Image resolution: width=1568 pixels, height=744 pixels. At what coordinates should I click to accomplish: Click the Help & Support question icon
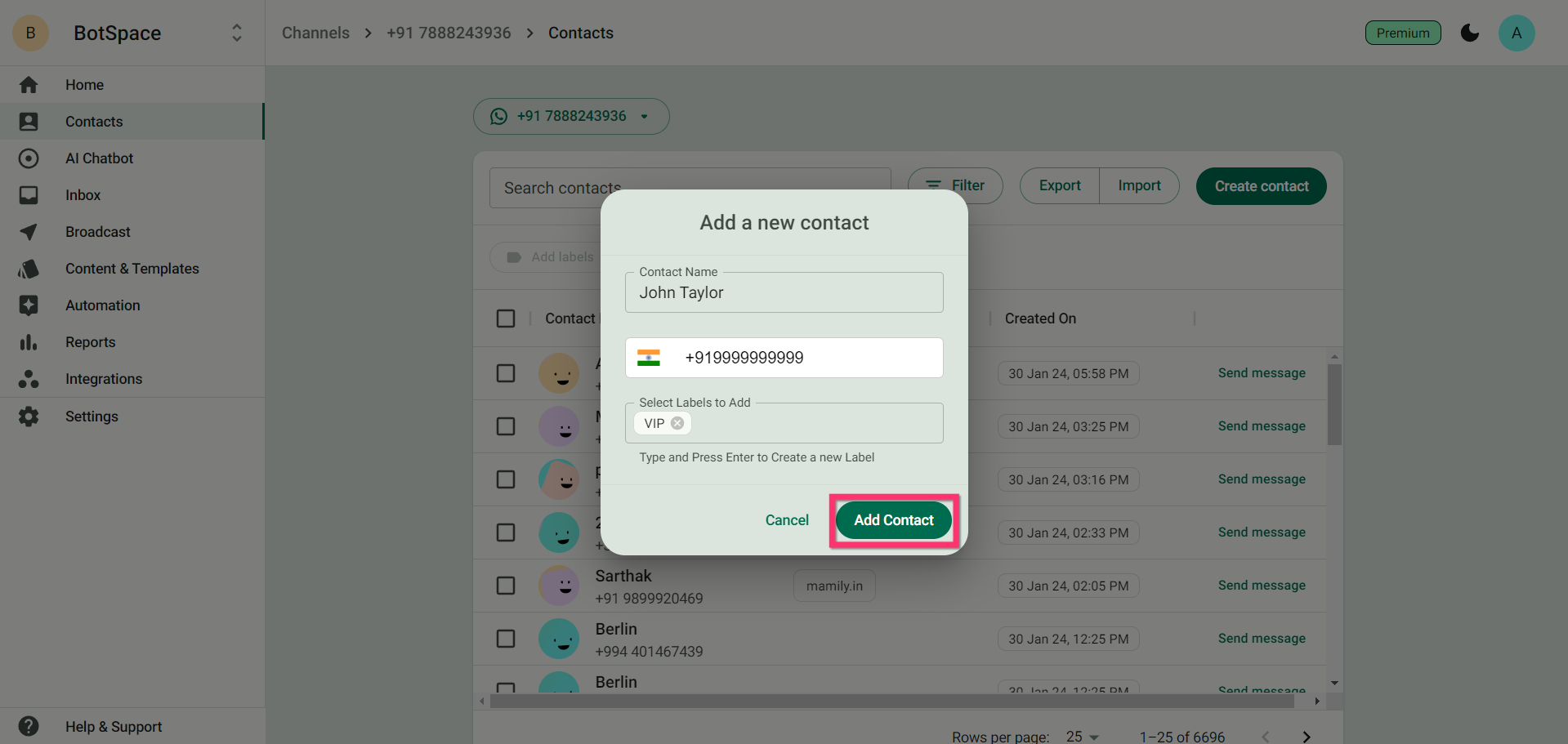(x=29, y=726)
